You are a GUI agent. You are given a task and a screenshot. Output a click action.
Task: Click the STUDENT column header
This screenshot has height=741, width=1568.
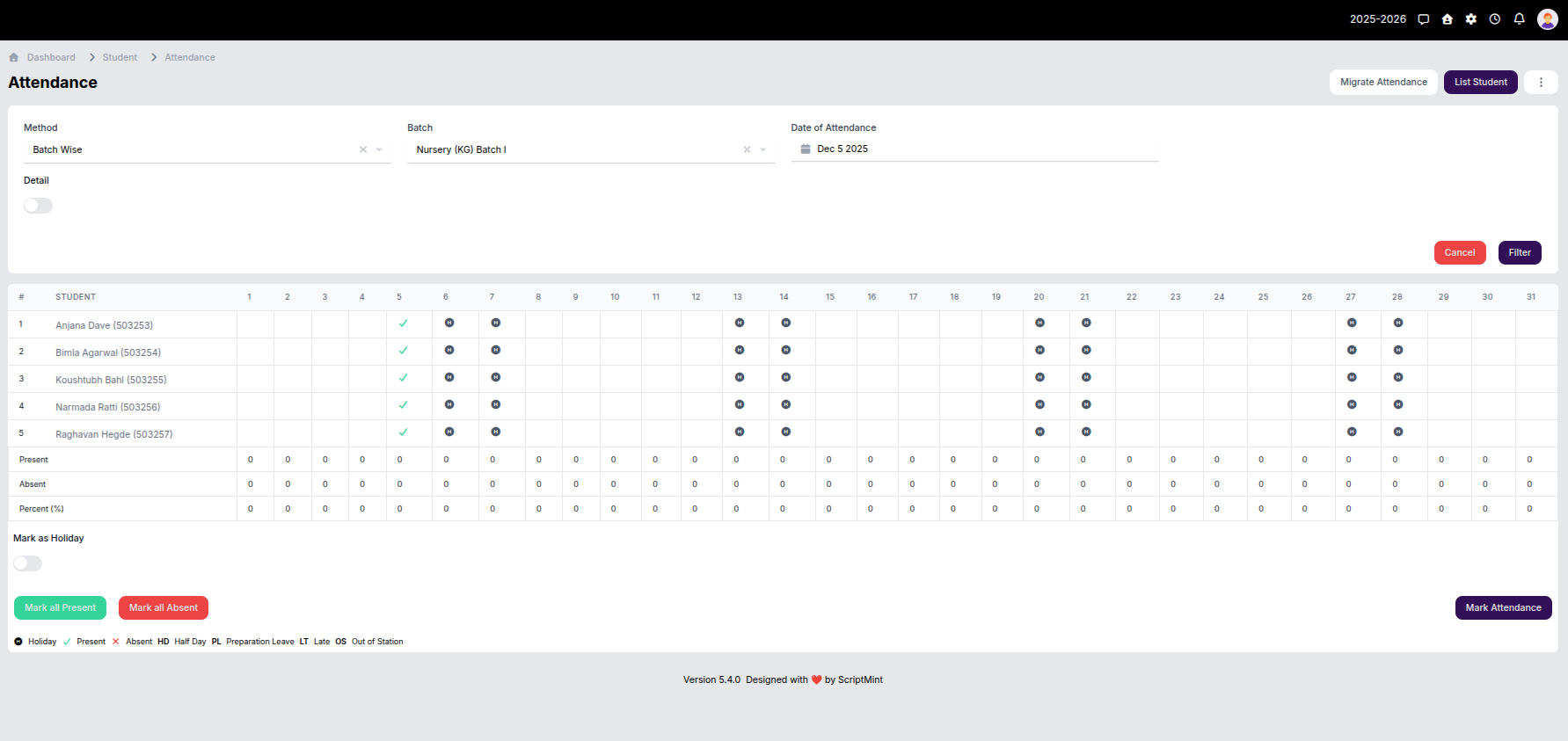tap(76, 297)
